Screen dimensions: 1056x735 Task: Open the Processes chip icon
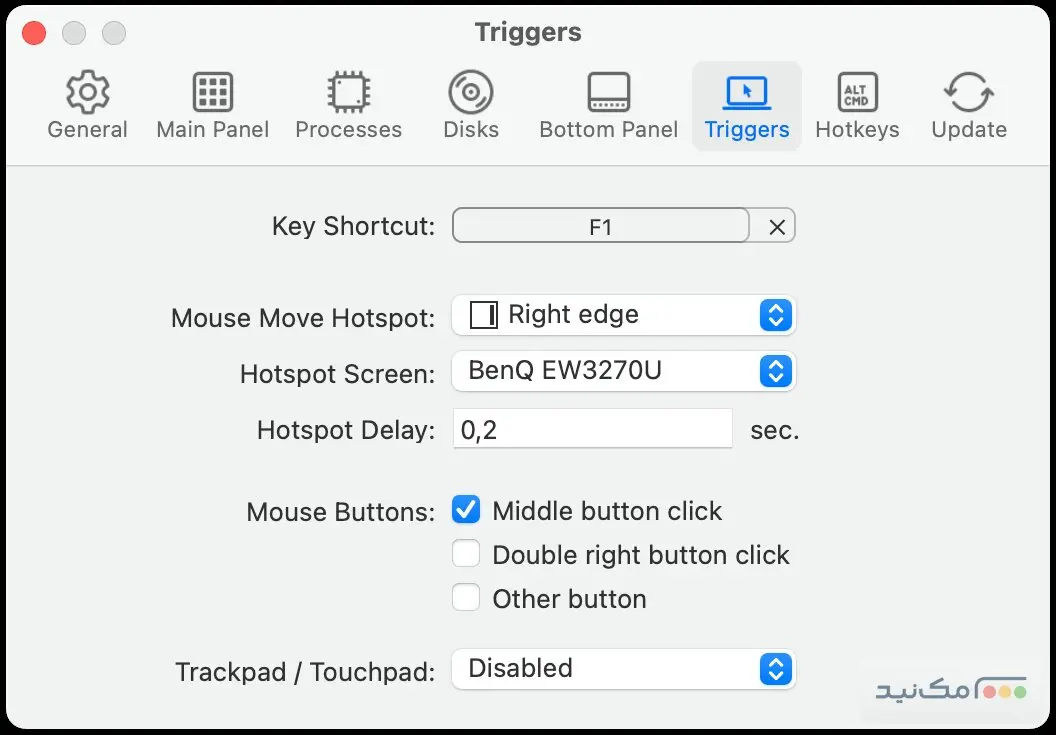click(x=348, y=93)
